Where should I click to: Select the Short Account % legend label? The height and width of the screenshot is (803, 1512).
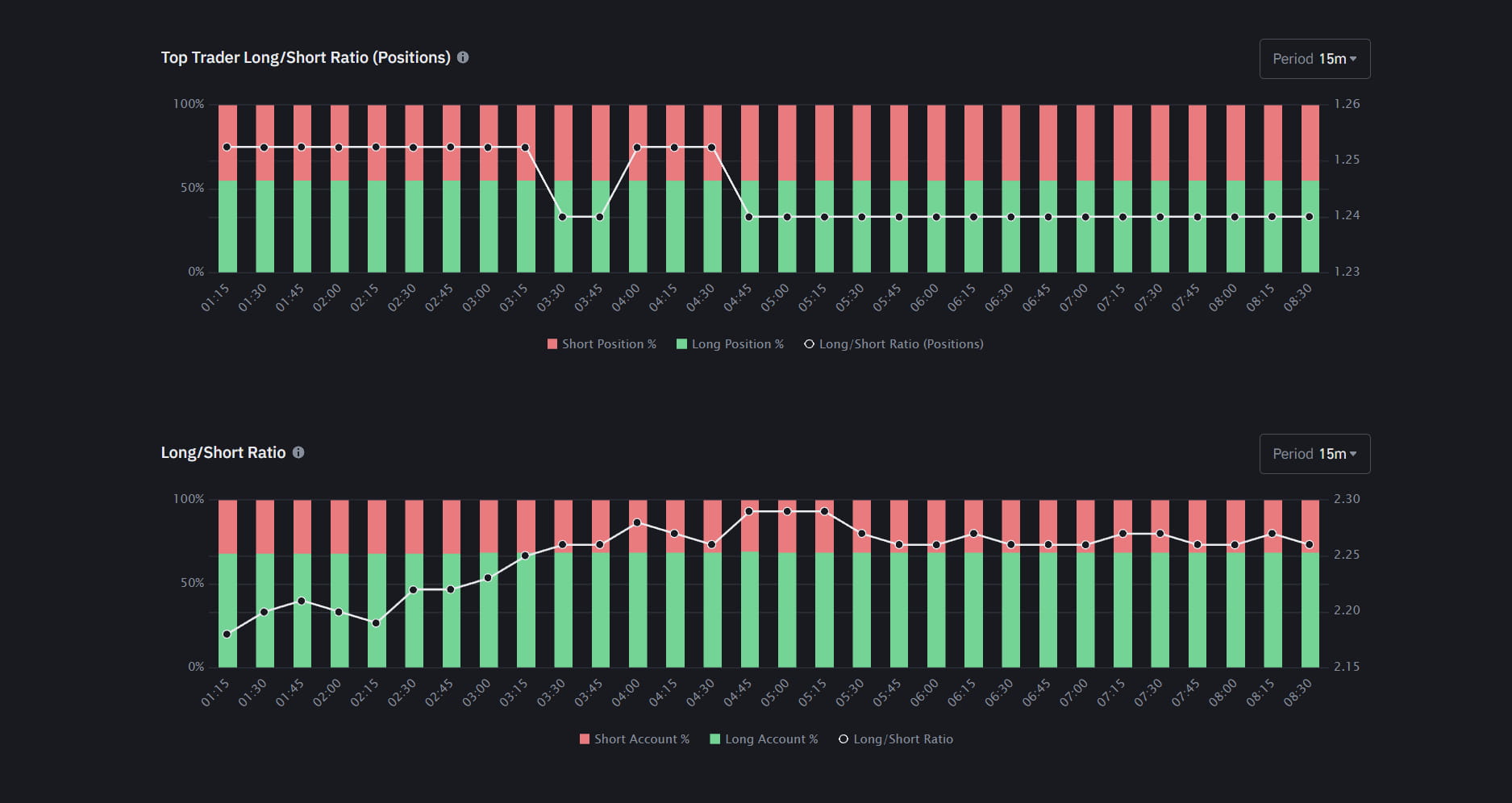641,739
